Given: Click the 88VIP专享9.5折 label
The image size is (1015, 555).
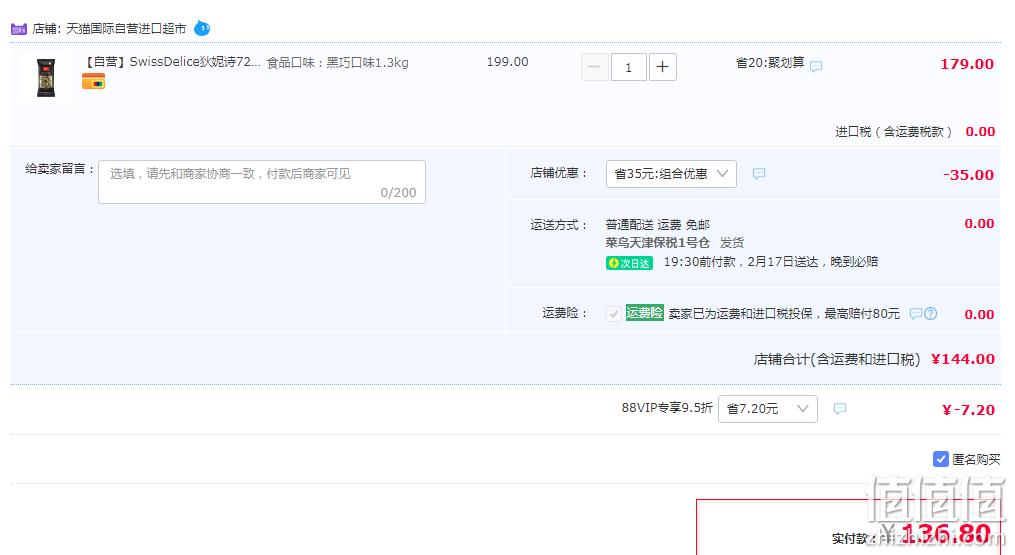Looking at the screenshot, I should tap(667, 408).
